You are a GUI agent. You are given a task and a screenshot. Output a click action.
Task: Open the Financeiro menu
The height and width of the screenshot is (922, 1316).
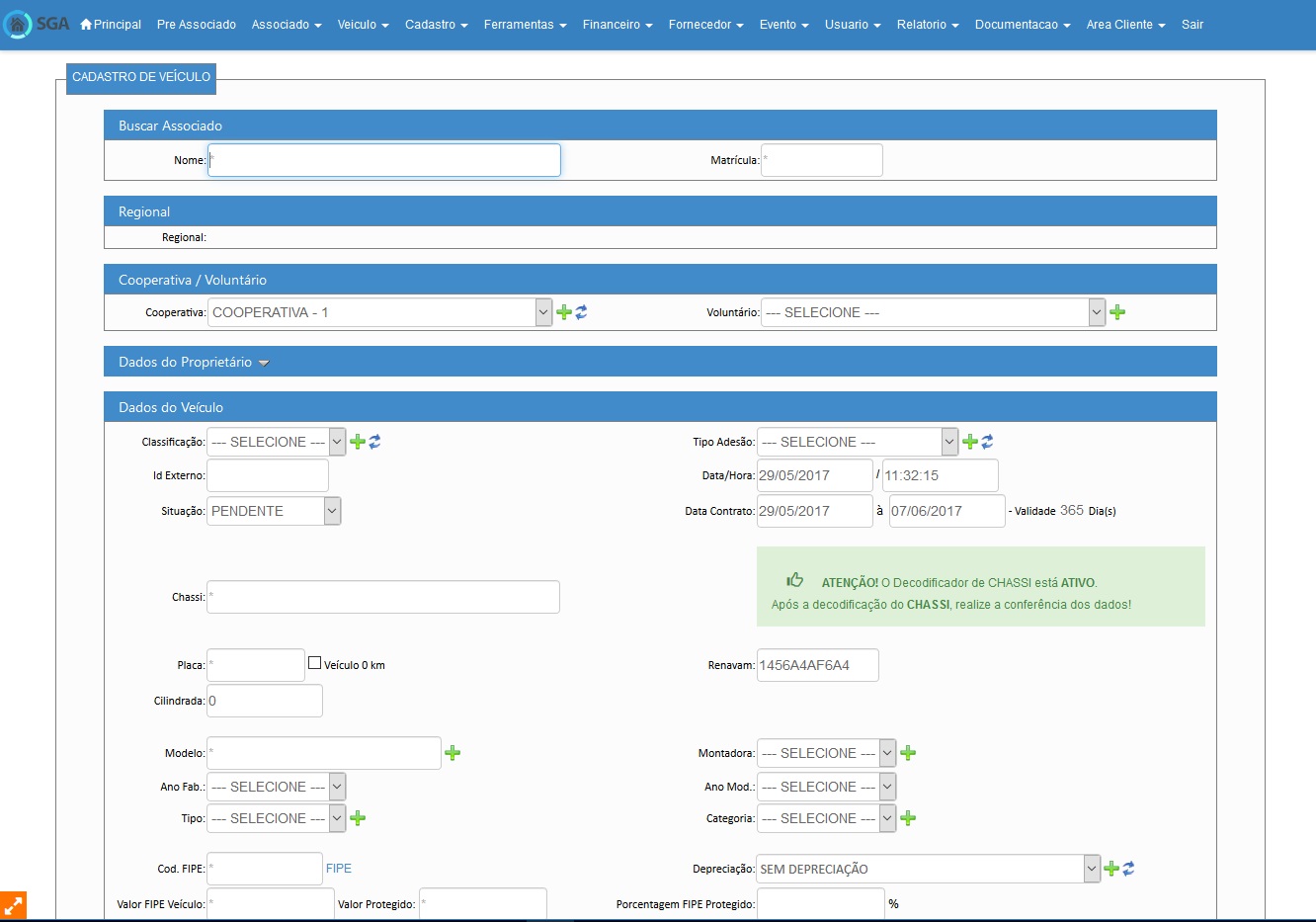pyautogui.click(x=617, y=25)
